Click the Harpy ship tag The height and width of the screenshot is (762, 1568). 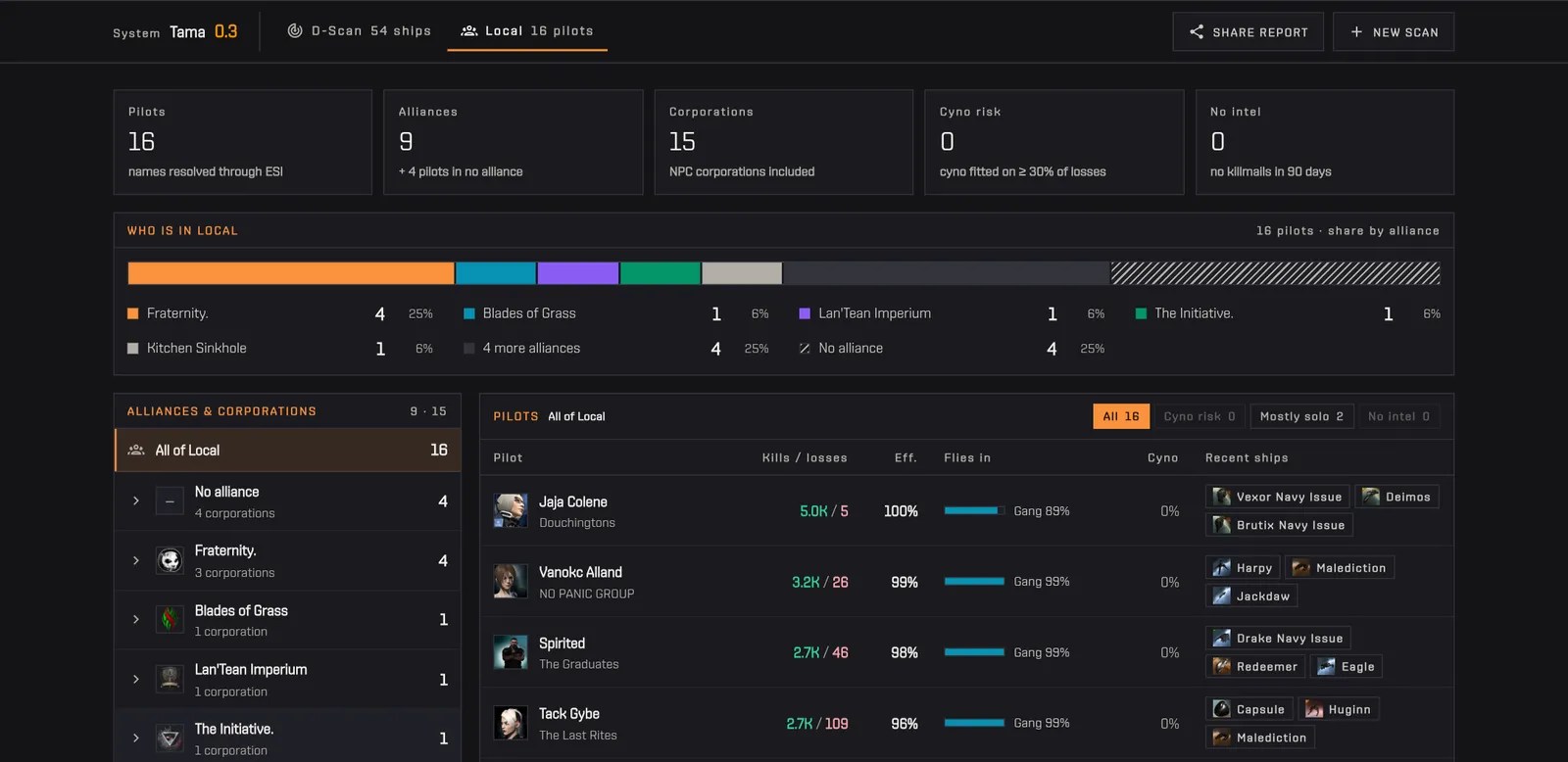click(x=1243, y=568)
